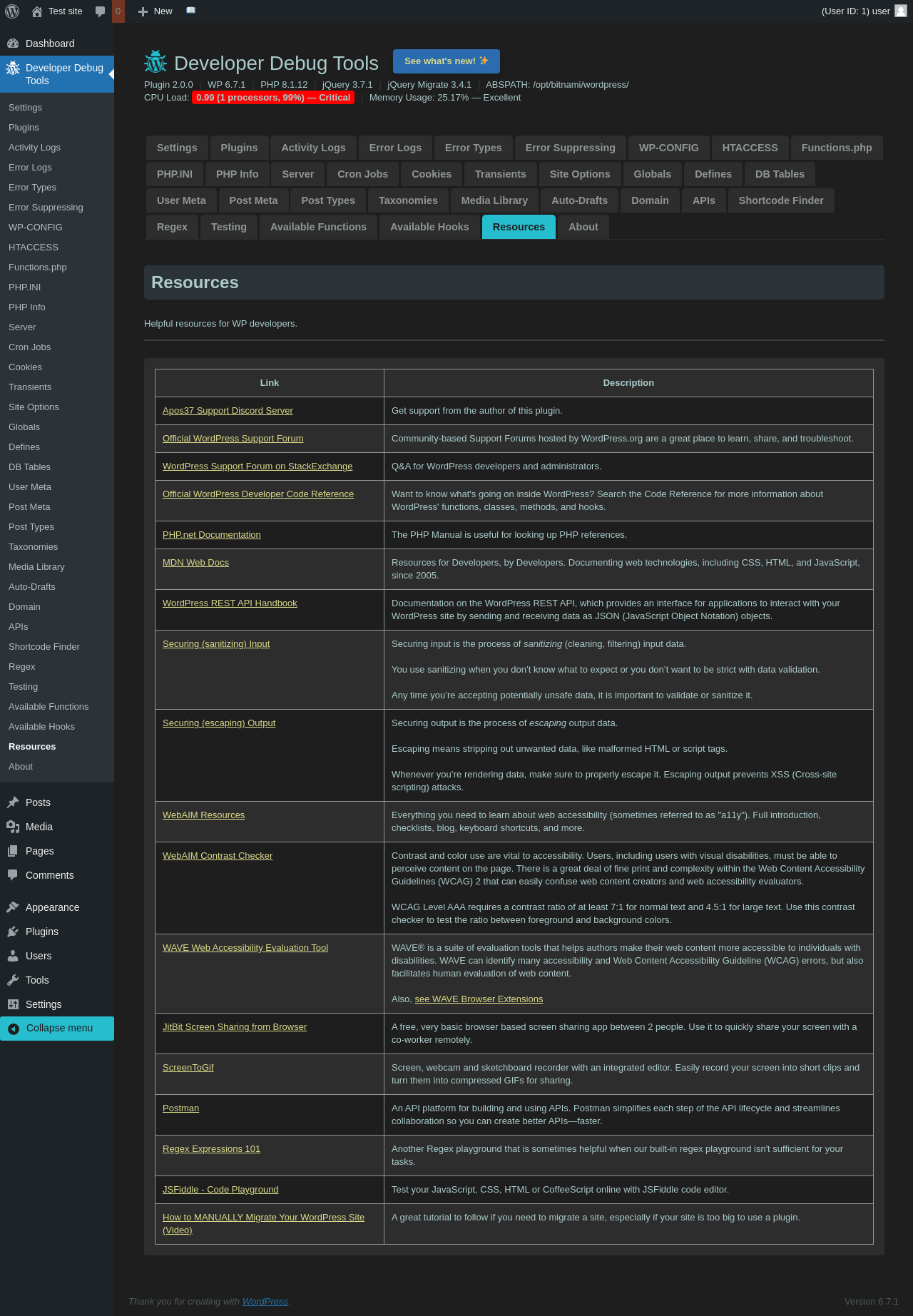Switch to the Regex tab
Image resolution: width=913 pixels, height=1316 pixels.
(x=172, y=227)
